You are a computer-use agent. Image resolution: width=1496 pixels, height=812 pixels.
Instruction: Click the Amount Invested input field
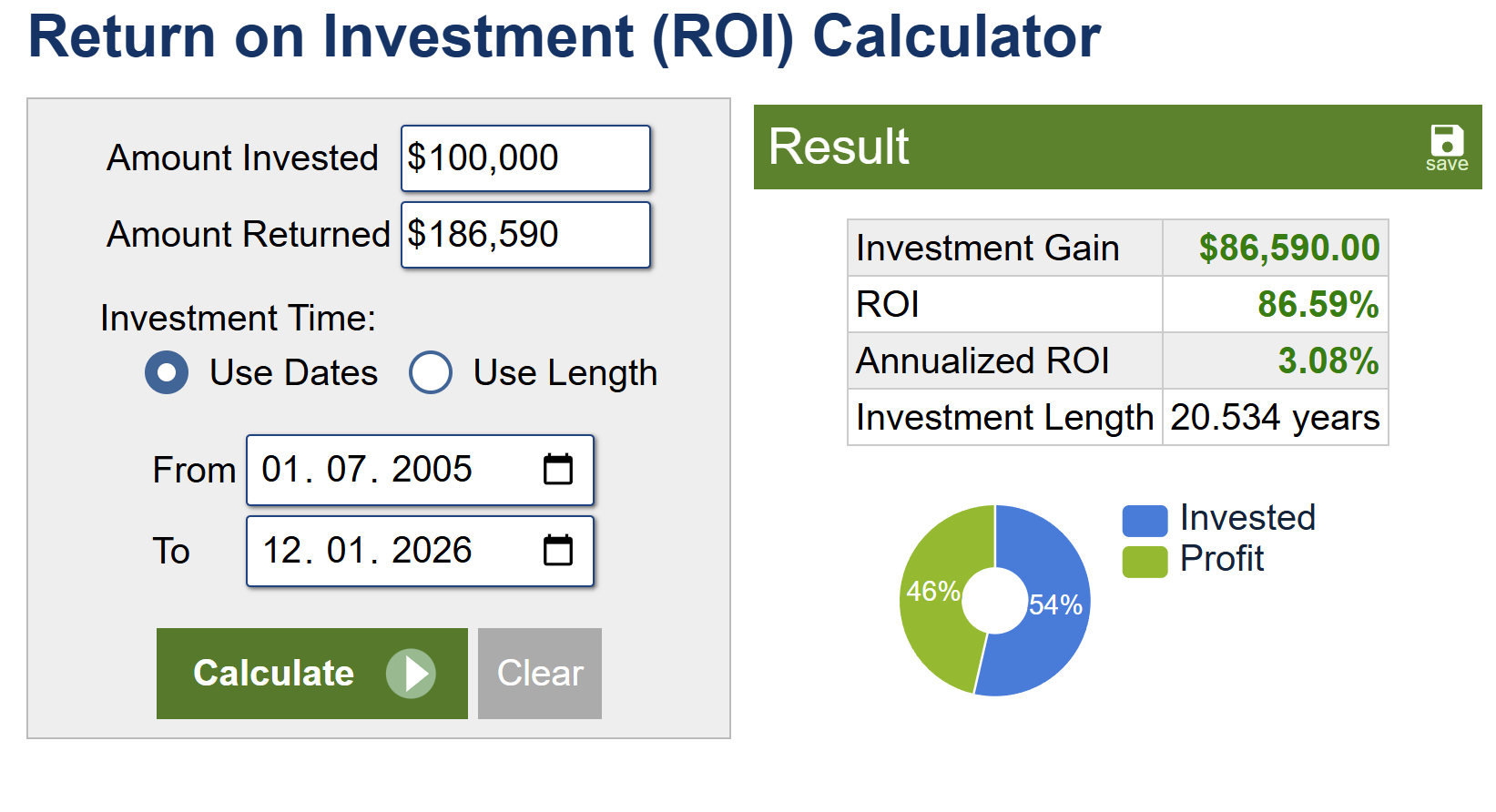point(525,158)
